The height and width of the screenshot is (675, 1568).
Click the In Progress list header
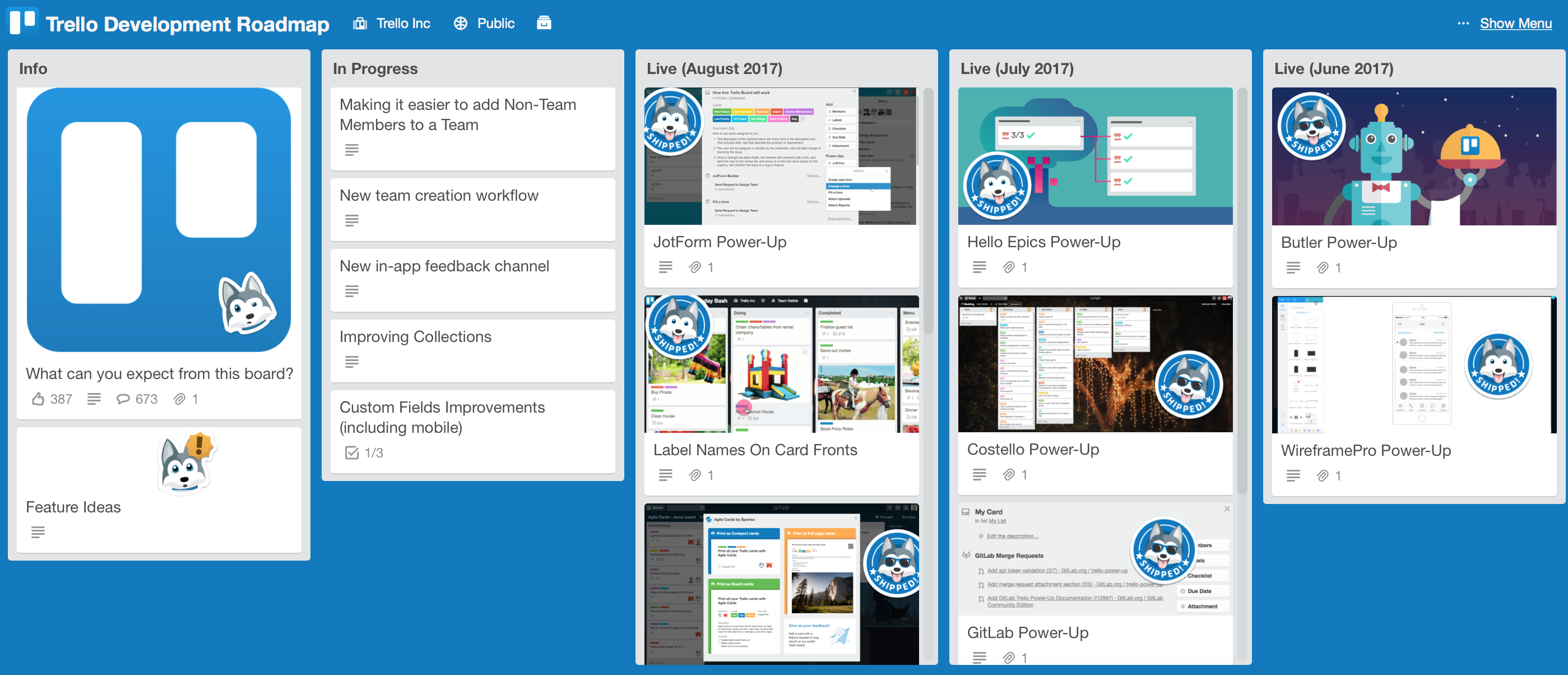(x=375, y=69)
